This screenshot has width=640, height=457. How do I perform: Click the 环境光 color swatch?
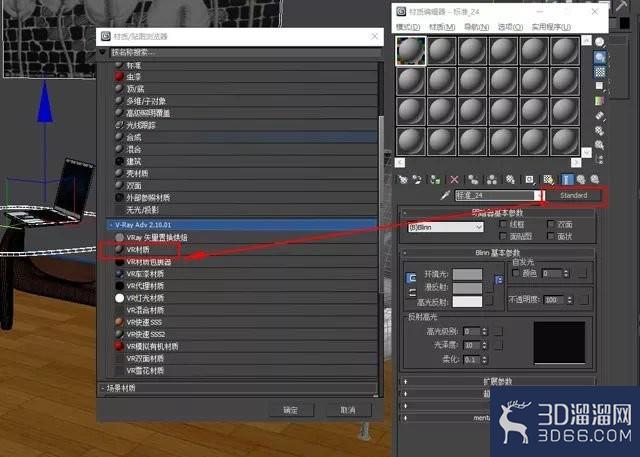(467, 274)
